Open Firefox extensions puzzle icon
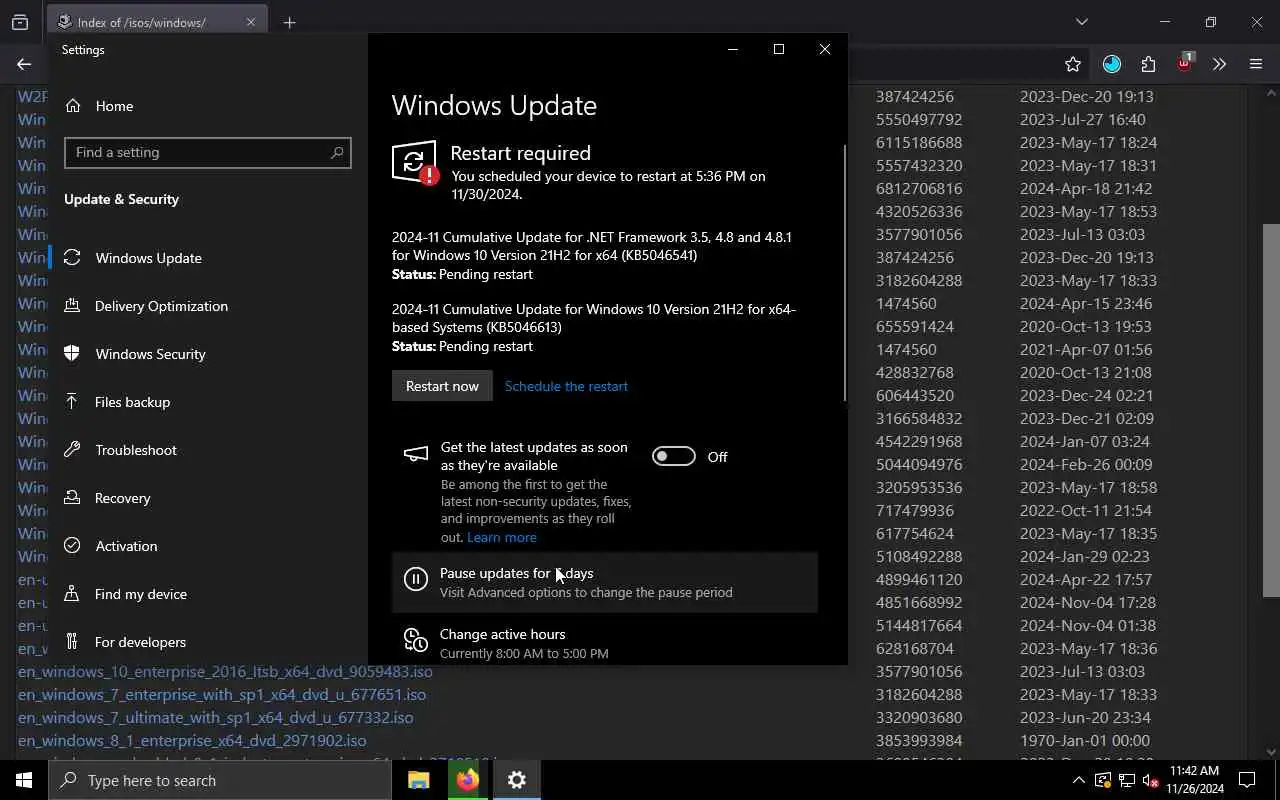Viewport: 1280px width, 800px height. click(1148, 64)
